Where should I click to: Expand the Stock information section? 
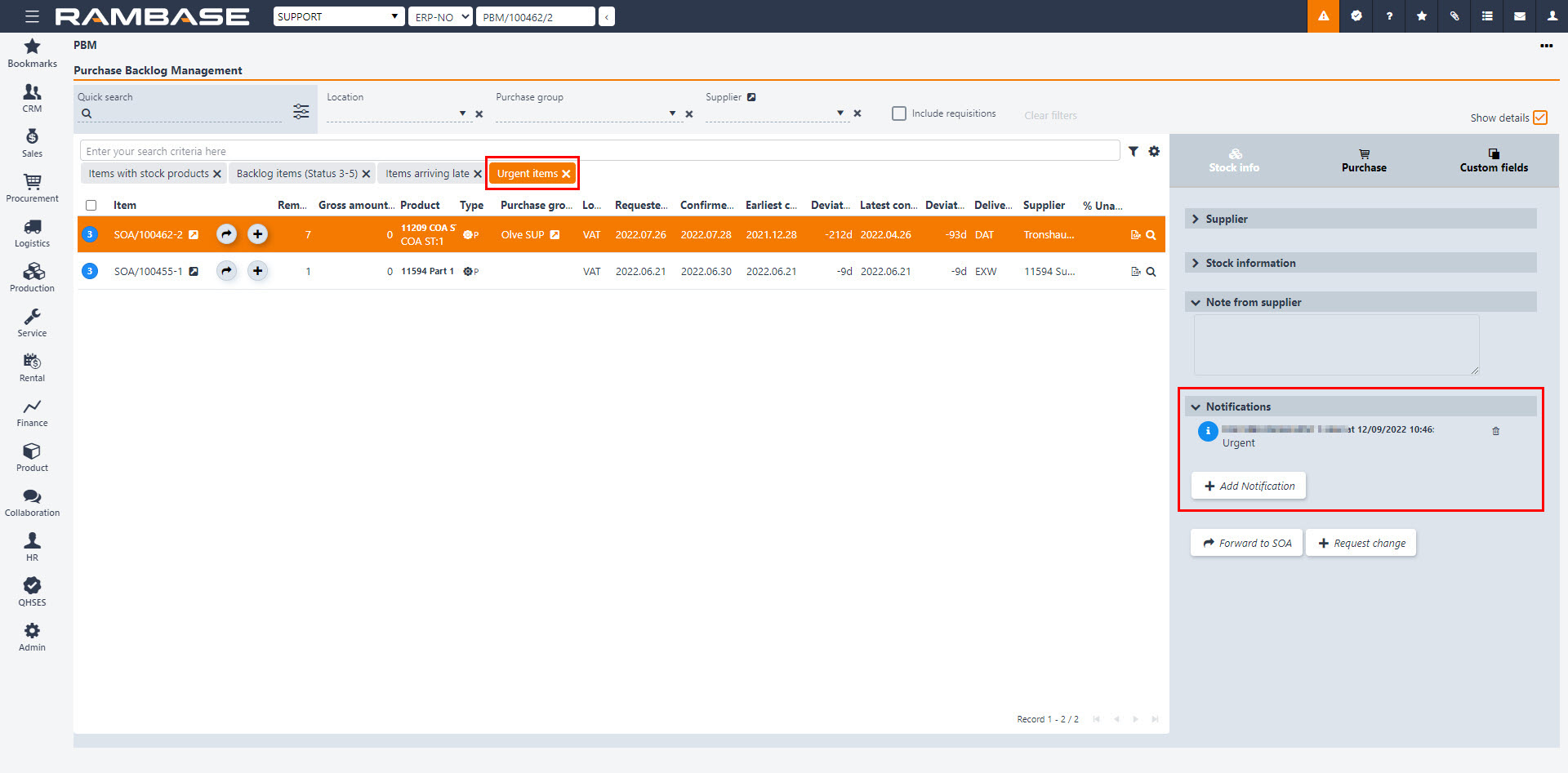coord(1360,263)
